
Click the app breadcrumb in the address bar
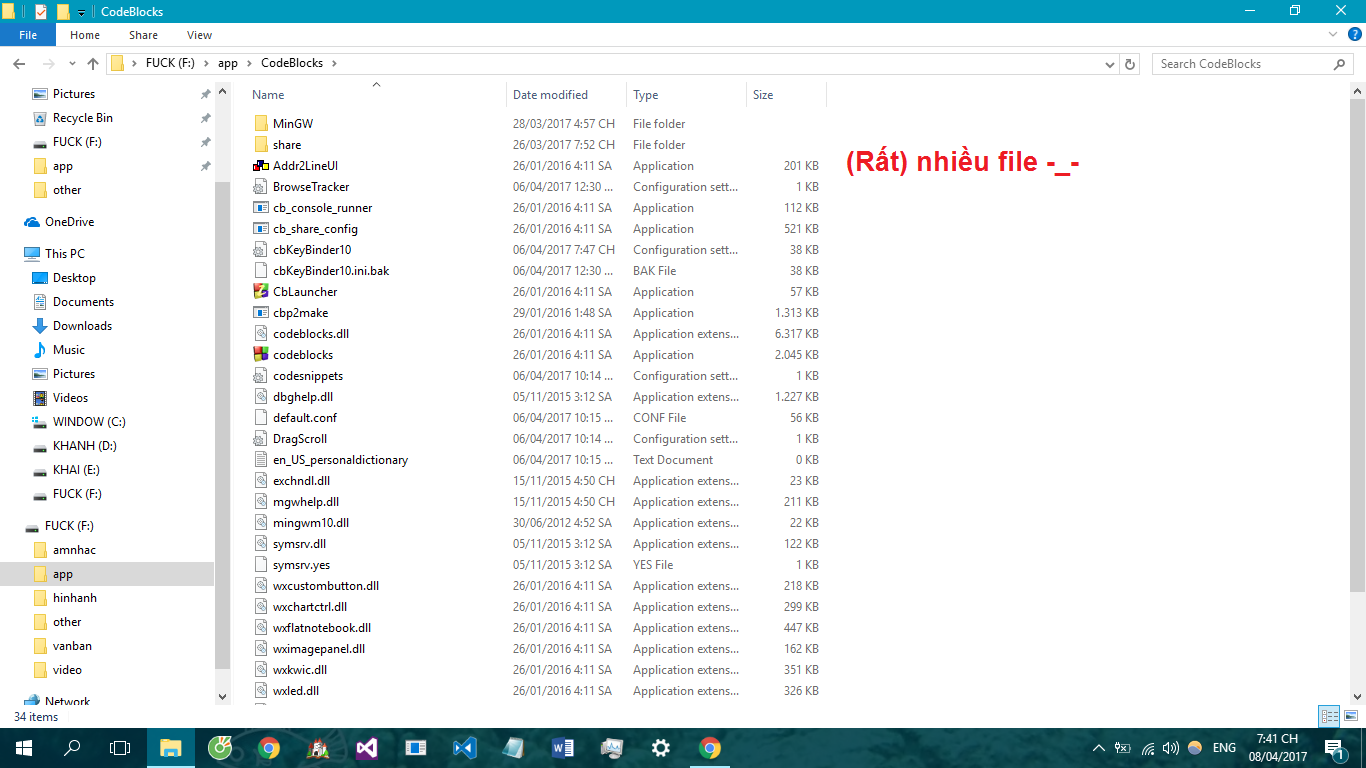228,63
